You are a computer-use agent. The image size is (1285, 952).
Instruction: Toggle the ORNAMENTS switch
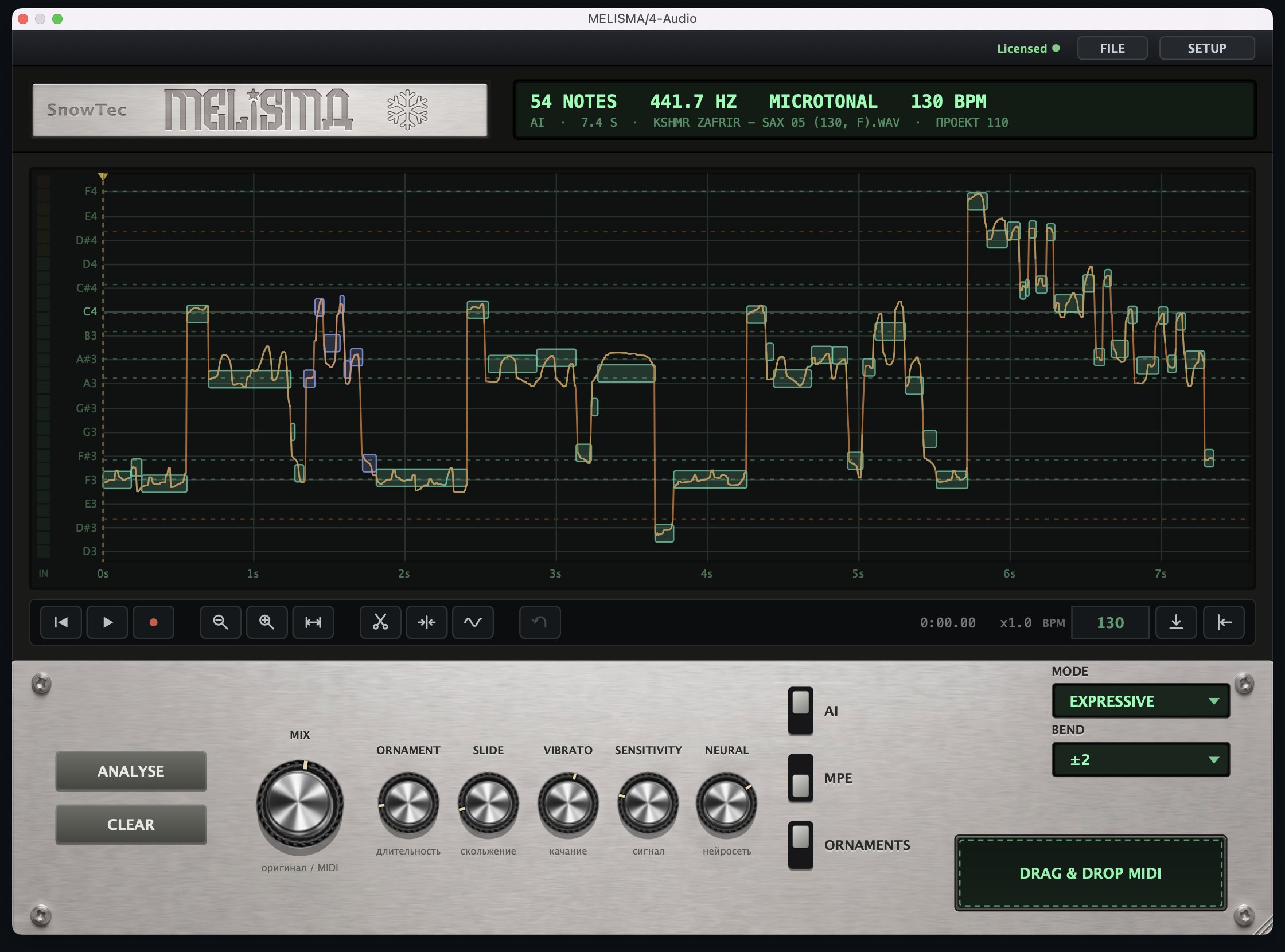[x=801, y=845]
